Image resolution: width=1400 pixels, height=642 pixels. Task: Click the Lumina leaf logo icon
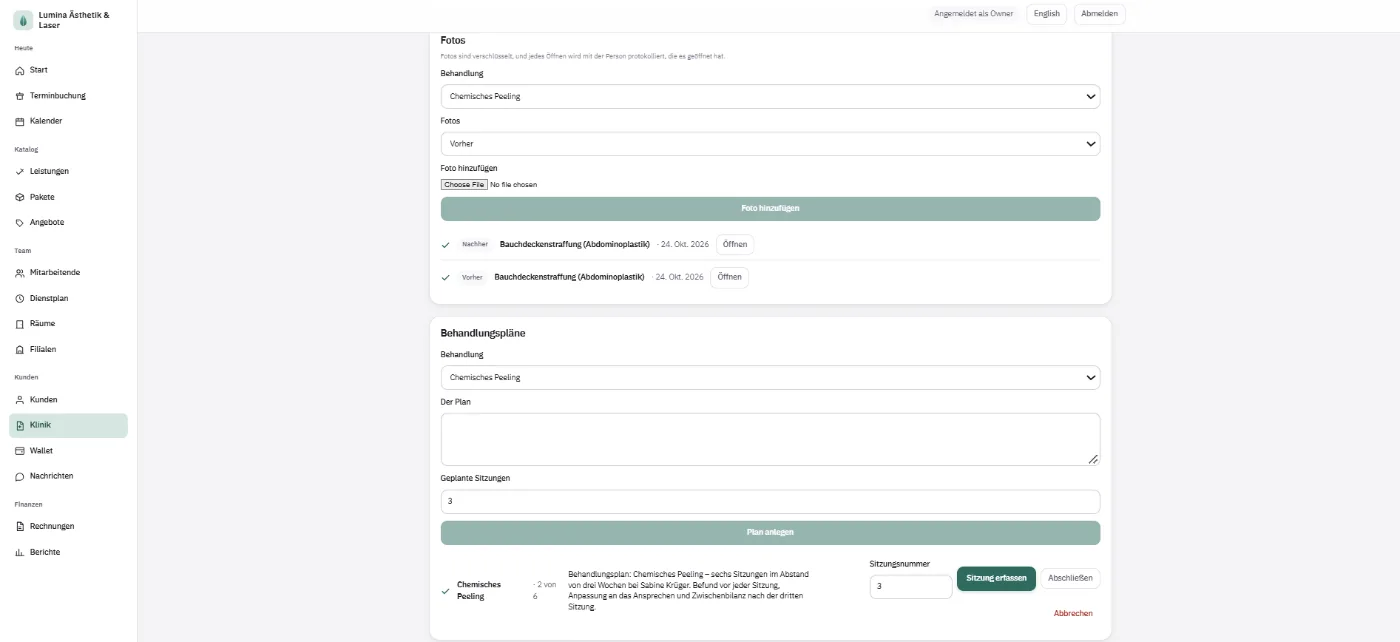point(23,20)
